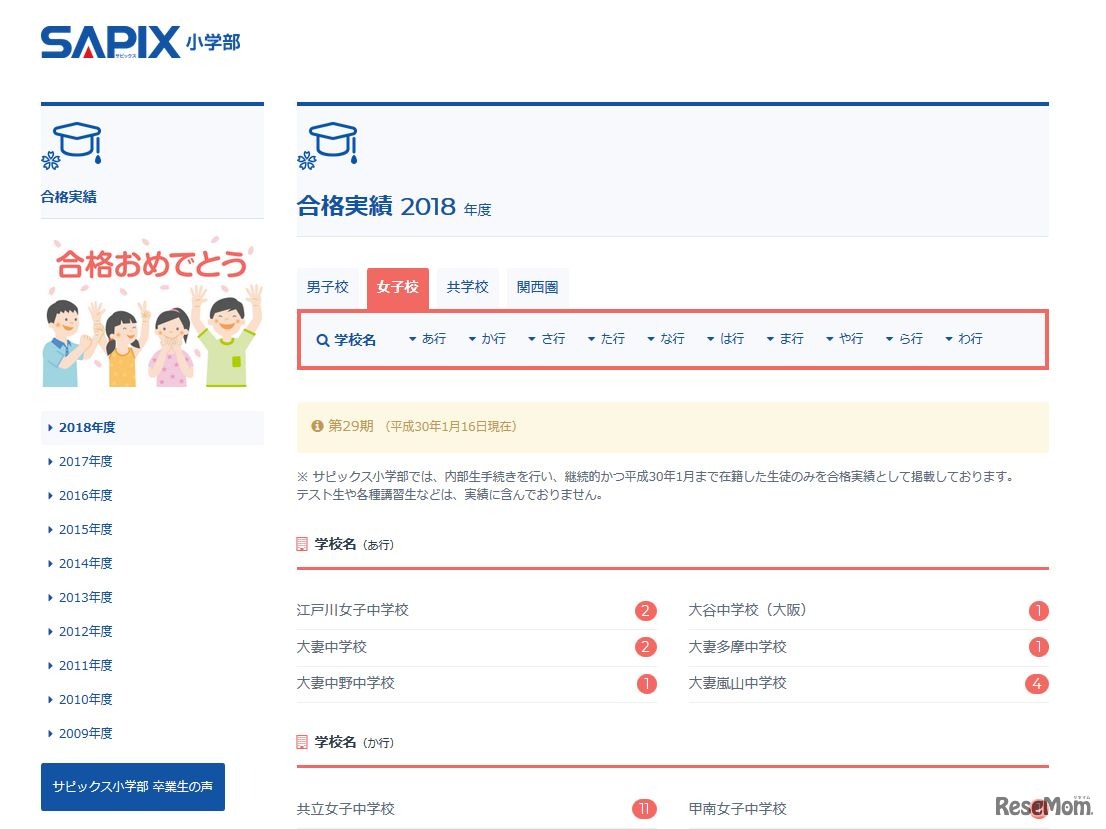Select the 2017年度 year in the sidebar

[x=85, y=461]
